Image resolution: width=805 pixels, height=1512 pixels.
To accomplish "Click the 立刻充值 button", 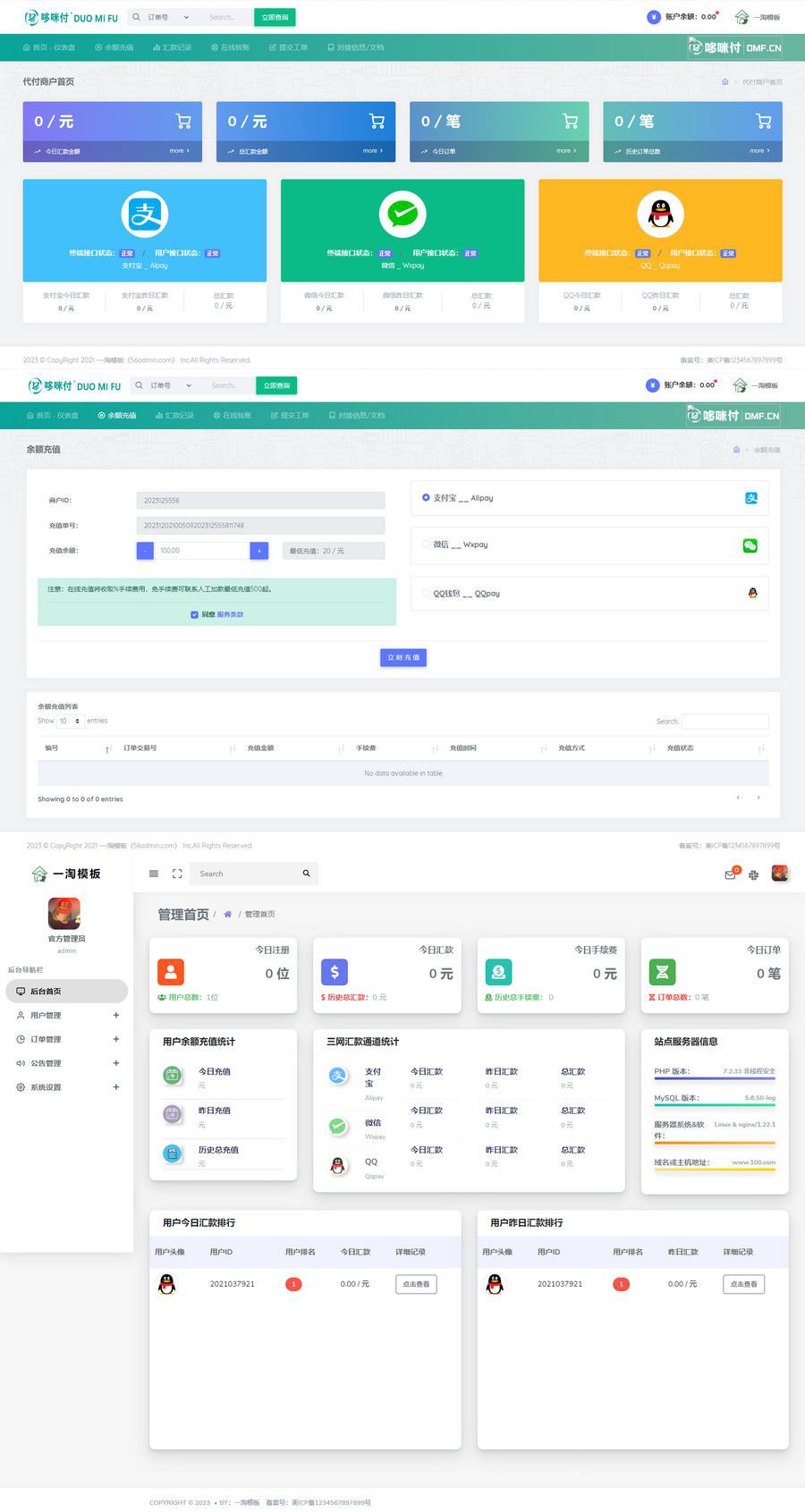I will tap(403, 657).
